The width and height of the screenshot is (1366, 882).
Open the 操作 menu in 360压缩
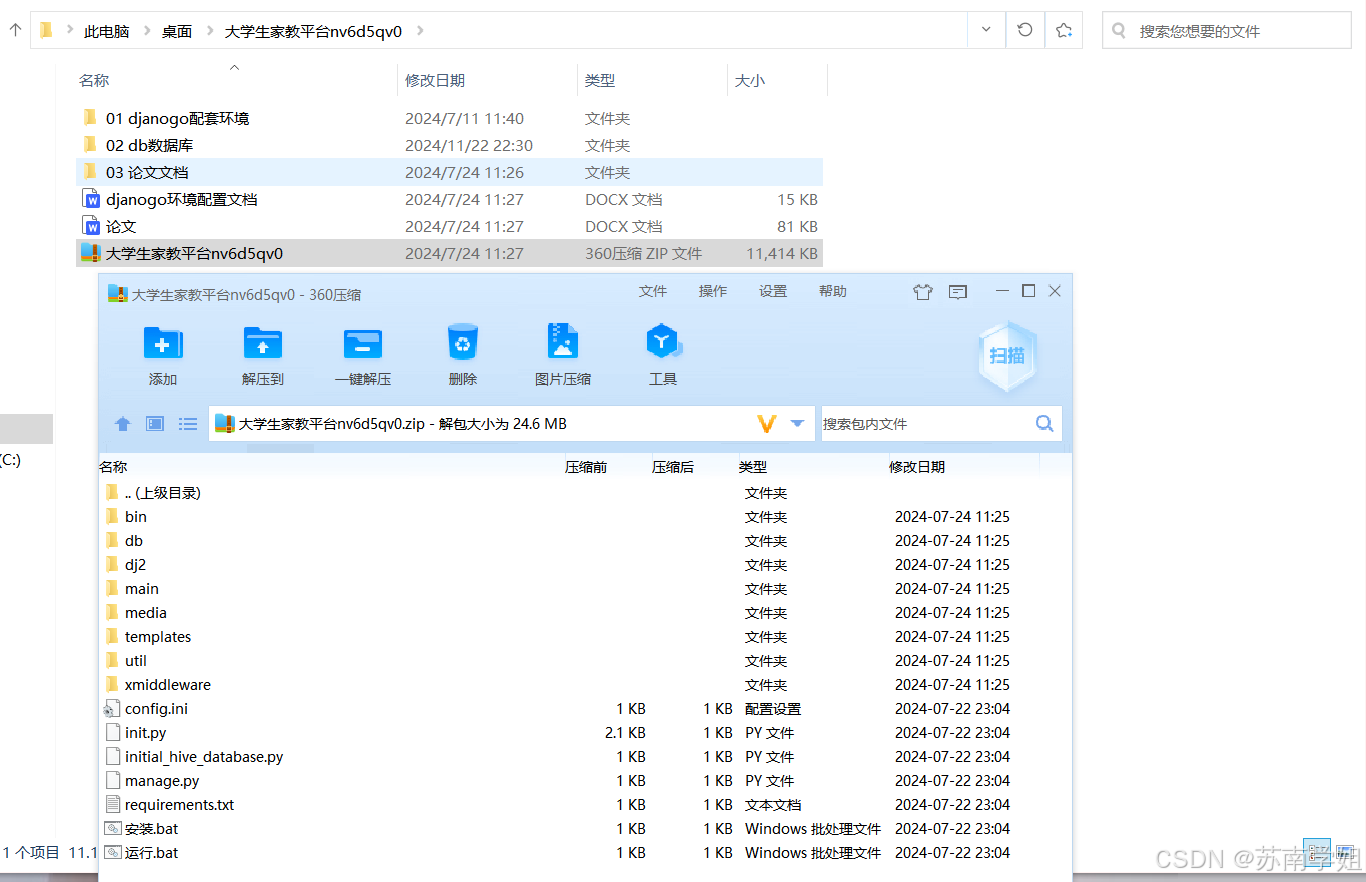[x=713, y=291]
